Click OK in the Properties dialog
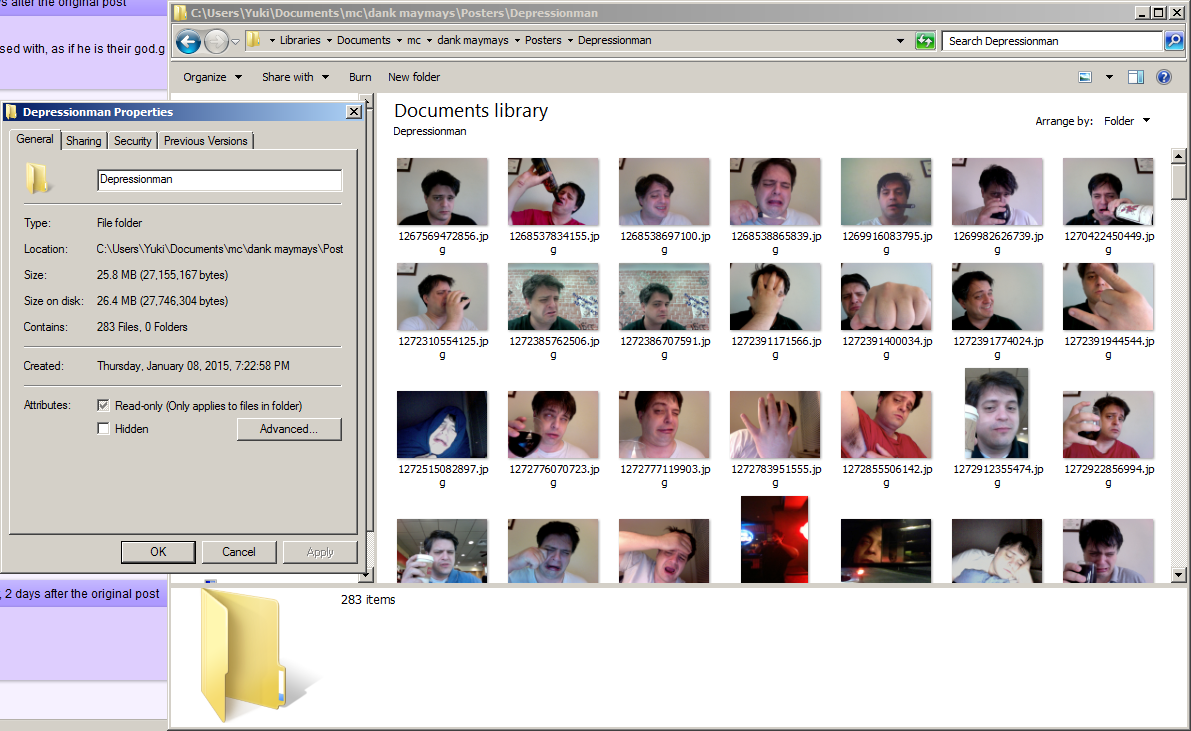This screenshot has width=1191, height=731. pyautogui.click(x=158, y=552)
